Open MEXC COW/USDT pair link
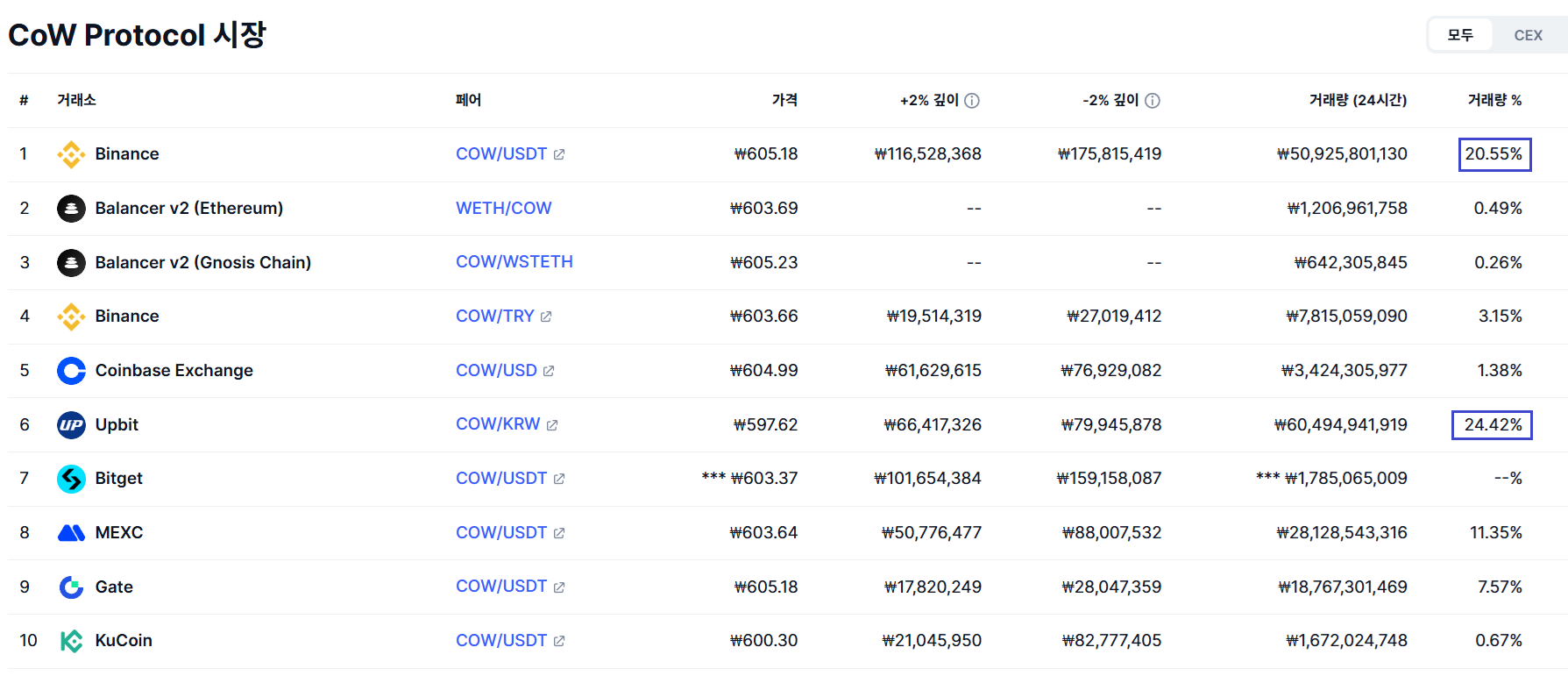 tap(501, 532)
